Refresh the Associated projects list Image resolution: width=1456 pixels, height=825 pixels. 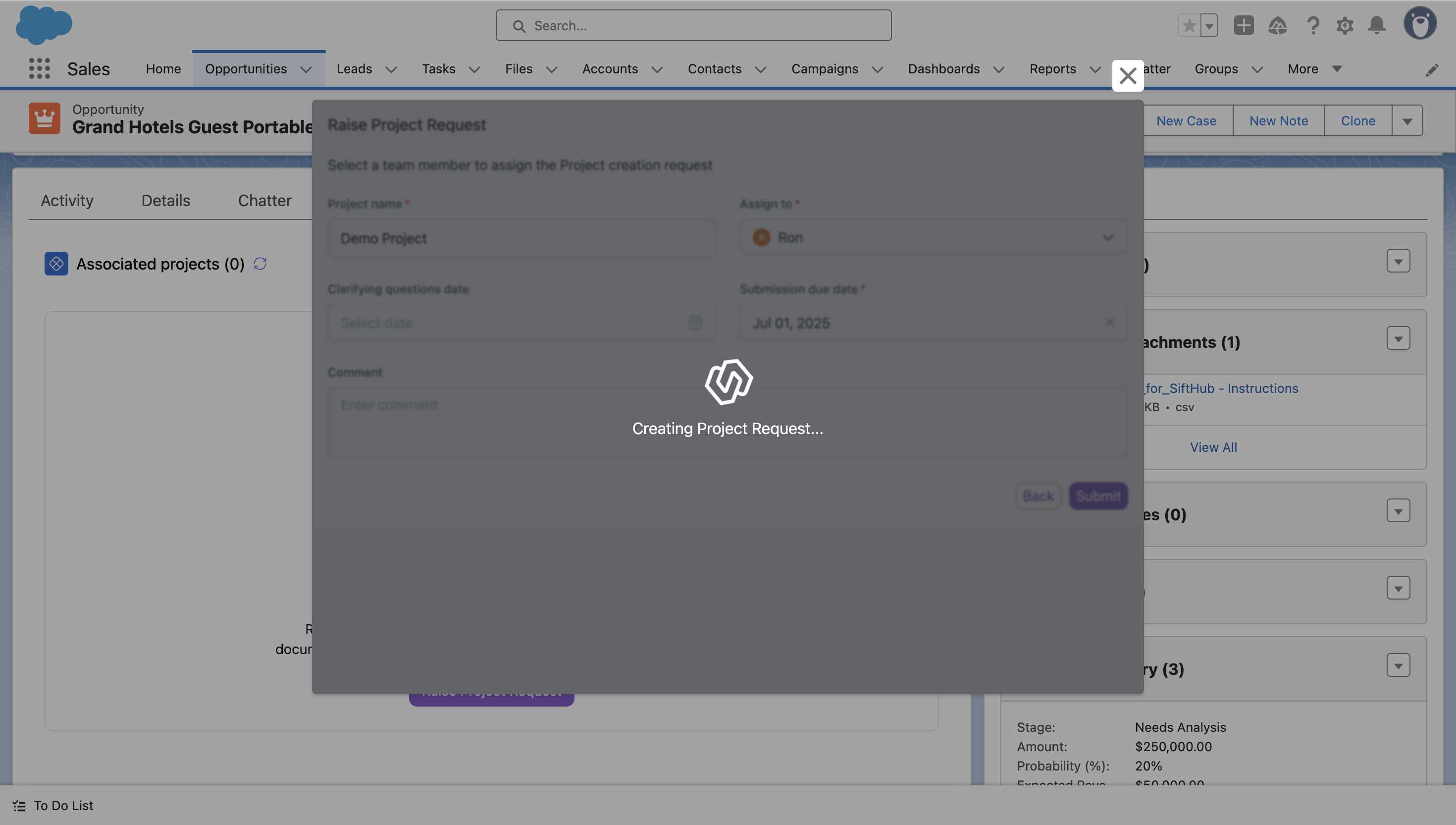click(x=260, y=264)
